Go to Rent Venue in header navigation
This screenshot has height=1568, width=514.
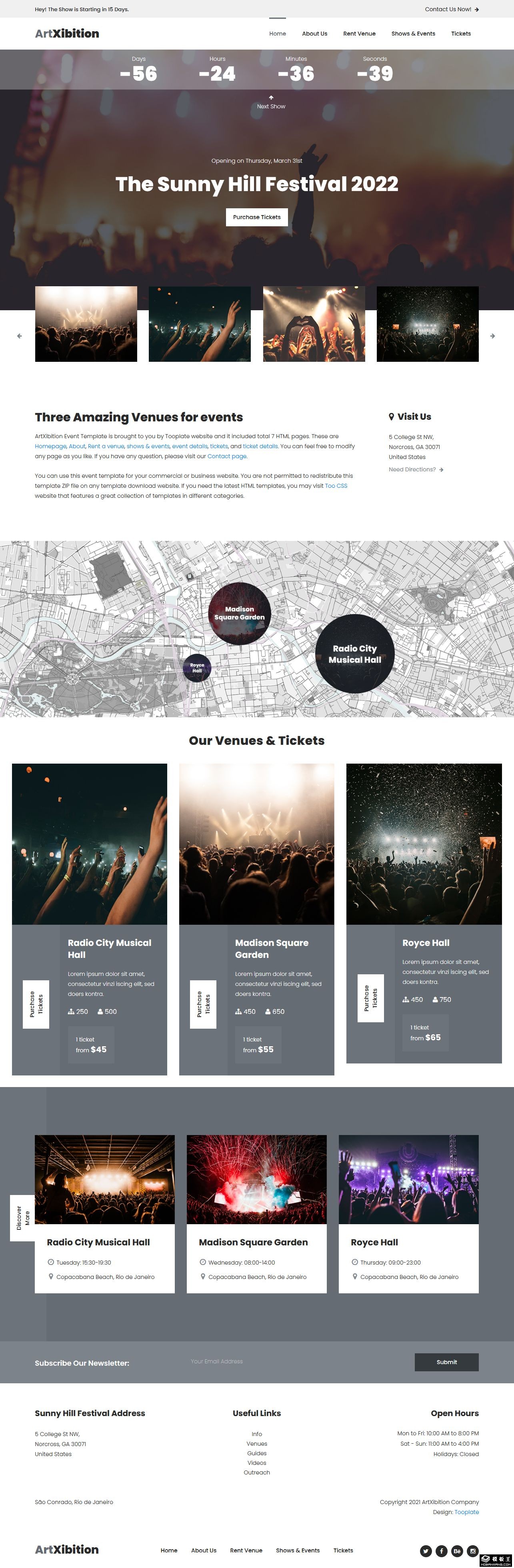coord(359,34)
